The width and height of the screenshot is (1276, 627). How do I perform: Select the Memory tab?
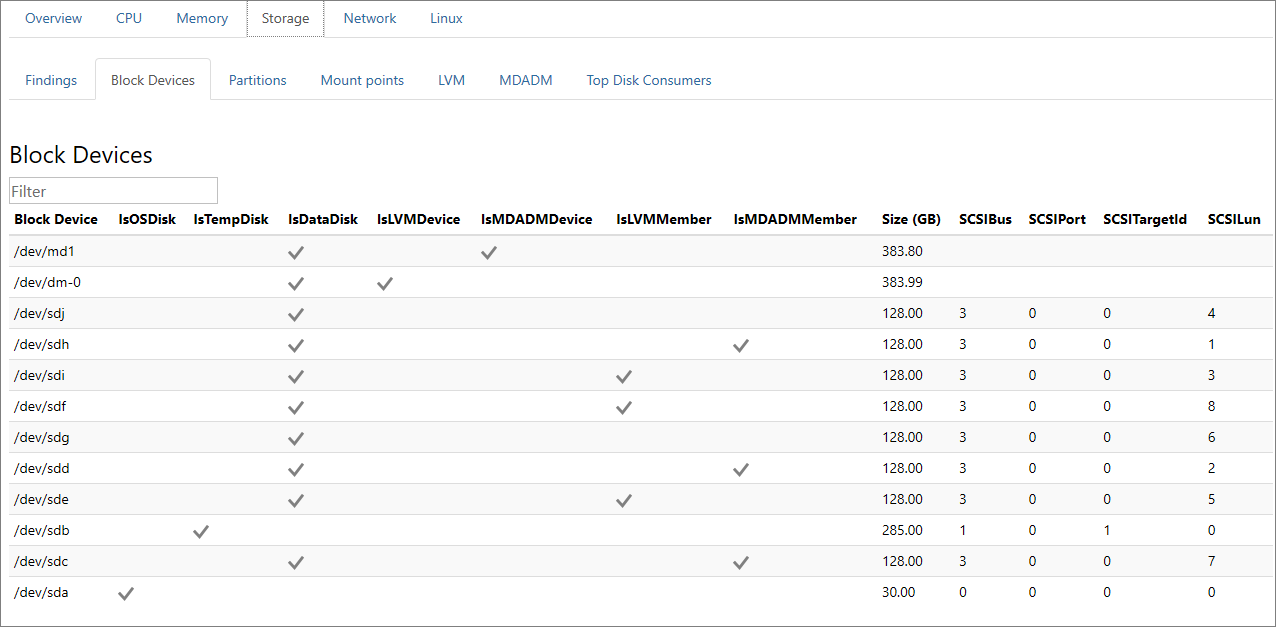(201, 18)
